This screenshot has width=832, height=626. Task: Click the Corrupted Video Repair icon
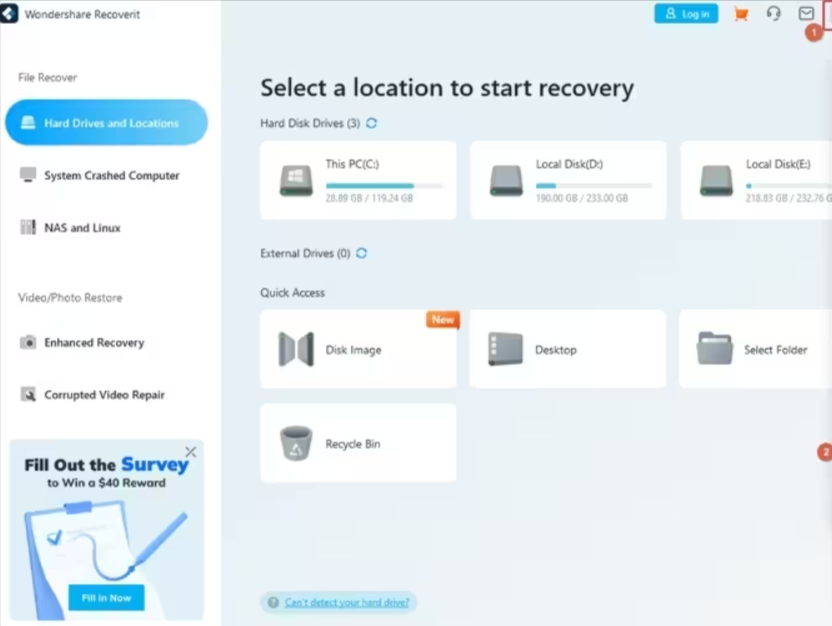tap(28, 394)
